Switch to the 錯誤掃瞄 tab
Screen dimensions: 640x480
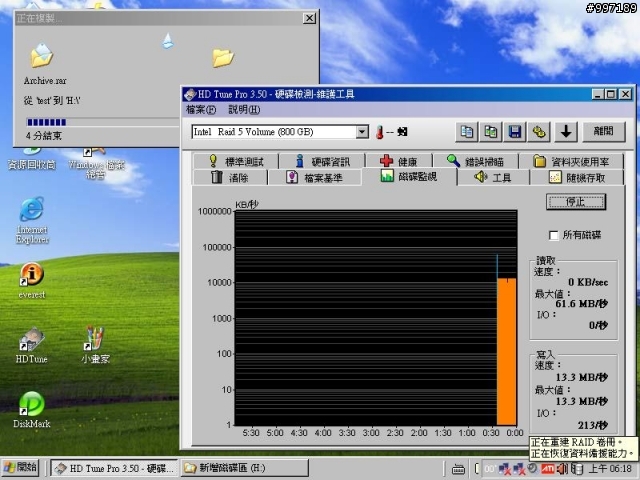(x=475, y=162)
